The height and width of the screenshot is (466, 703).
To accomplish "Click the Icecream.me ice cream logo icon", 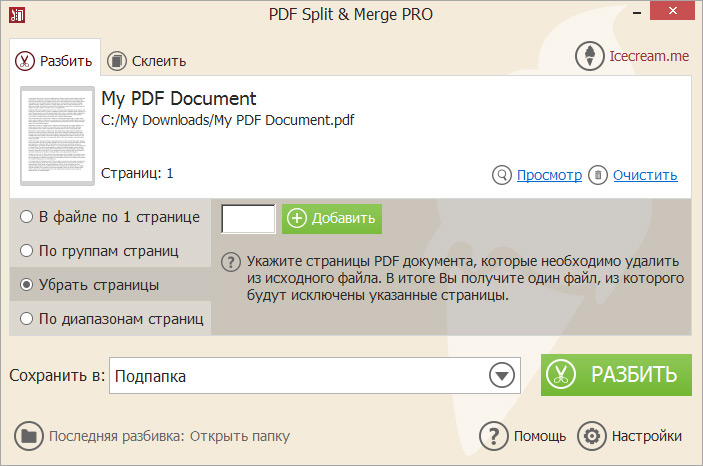I will coord(590,56).
